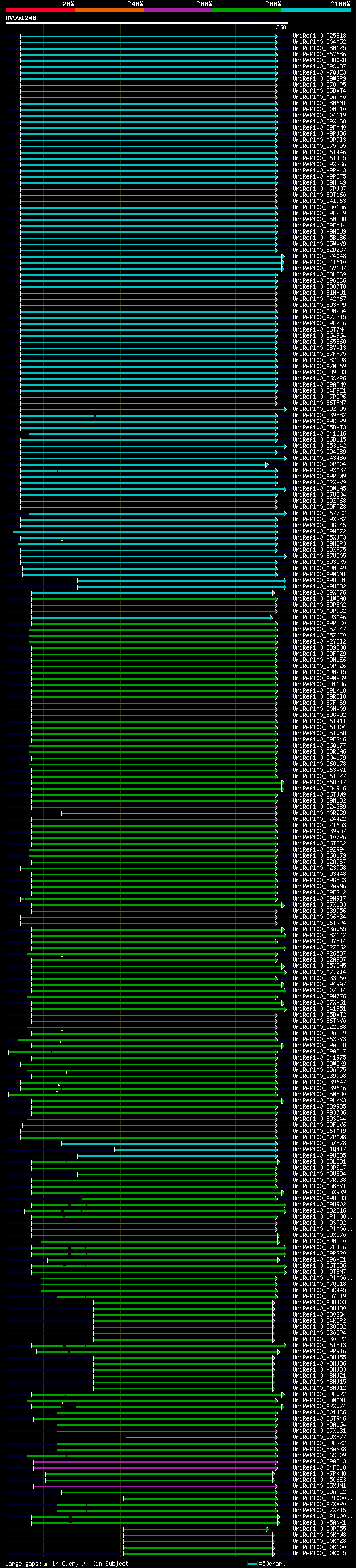Open hit UniRef100_P25818
The height and width of the screenshot is (1568, 356).
[319, 36]
